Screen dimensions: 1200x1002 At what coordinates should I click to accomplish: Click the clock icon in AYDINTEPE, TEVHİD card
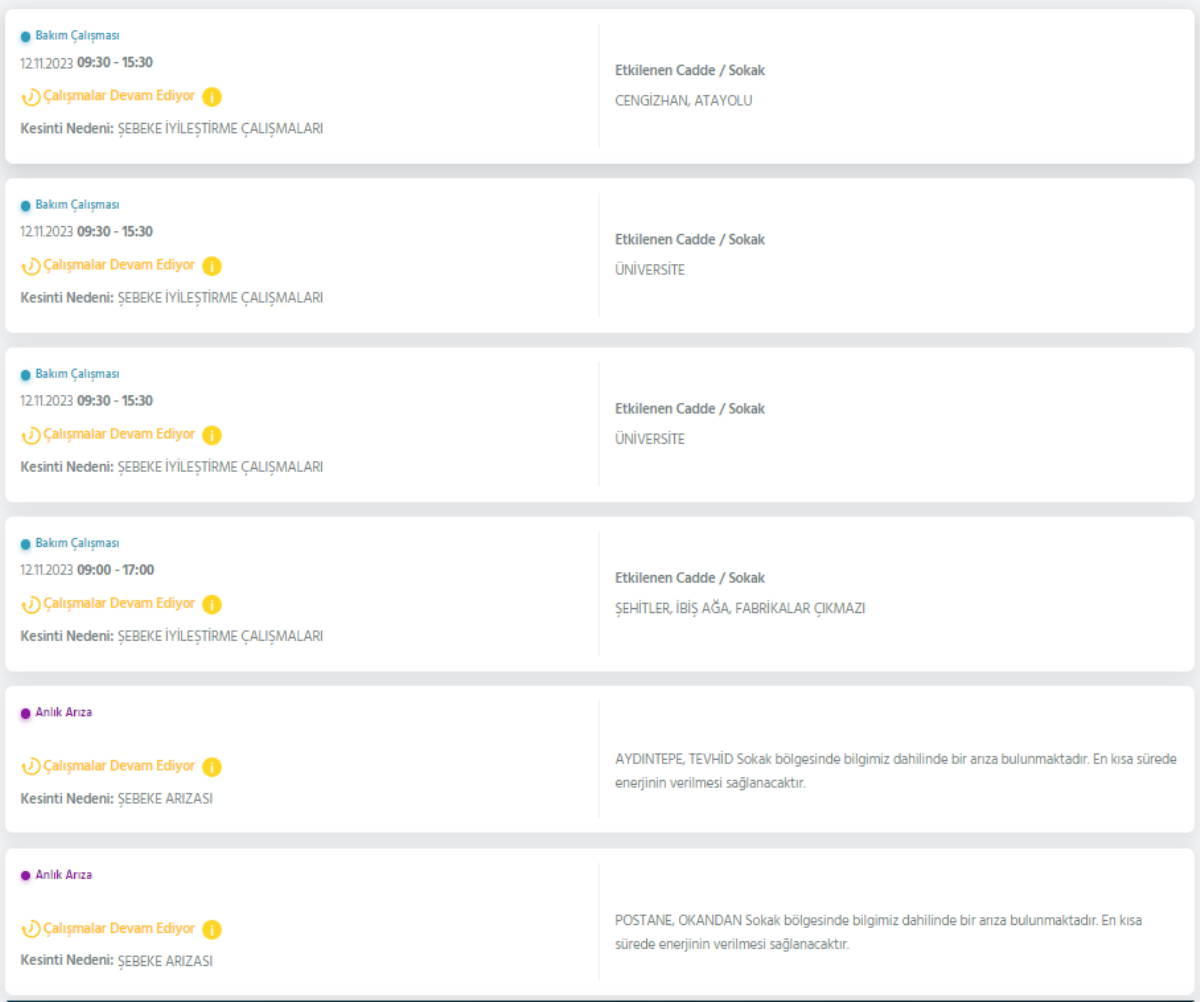[31, 767]
